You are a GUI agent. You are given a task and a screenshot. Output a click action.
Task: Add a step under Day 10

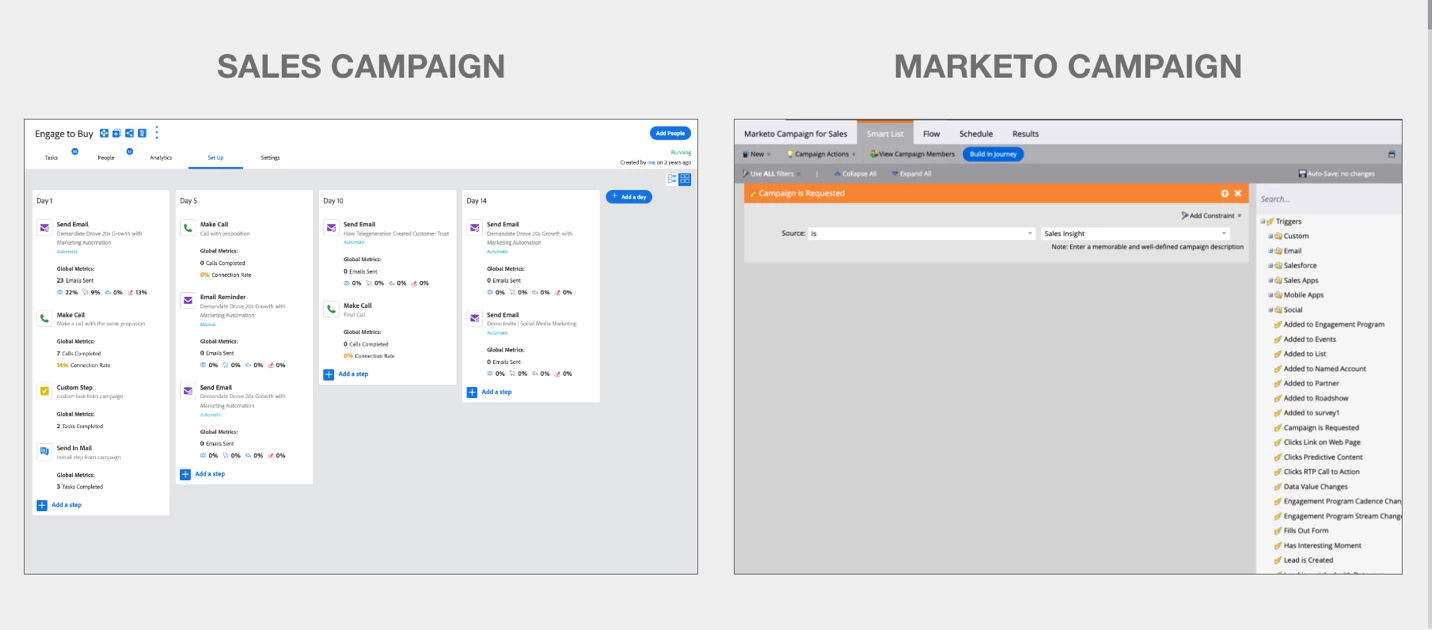(346, 374)
